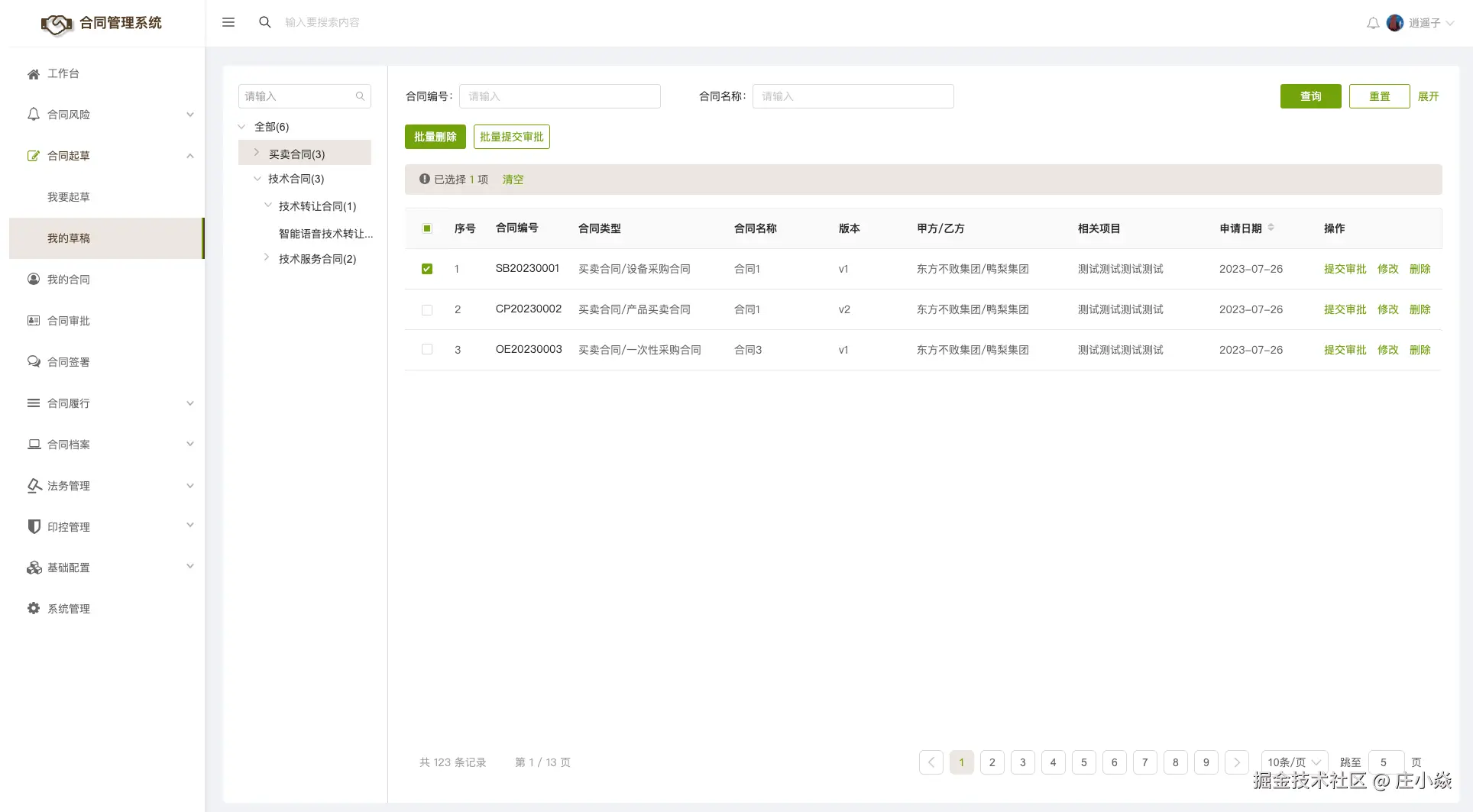Go to next page with right arrow
Image resolution: width=1473 pixels, height=812 pixels.
(x=1237, y=762)
